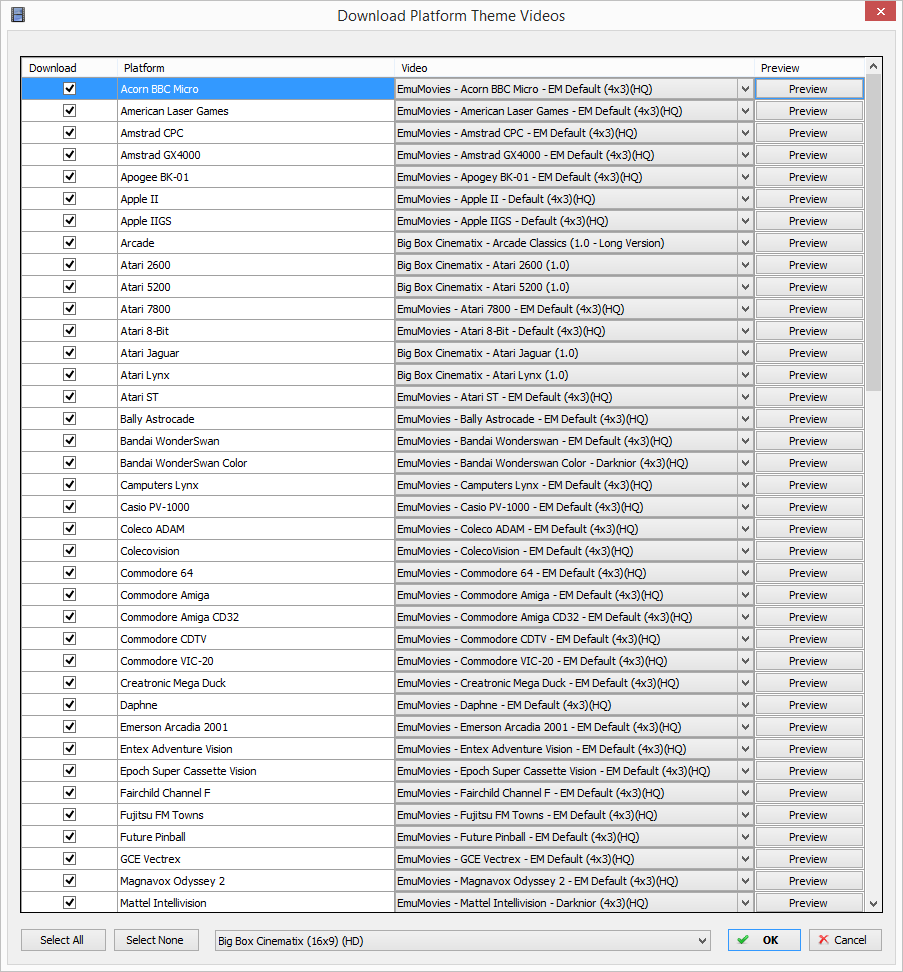Screen dimensions: 903x972
Task: Expand the Arcade video dropdown
Action: click(x=745, y=243)
